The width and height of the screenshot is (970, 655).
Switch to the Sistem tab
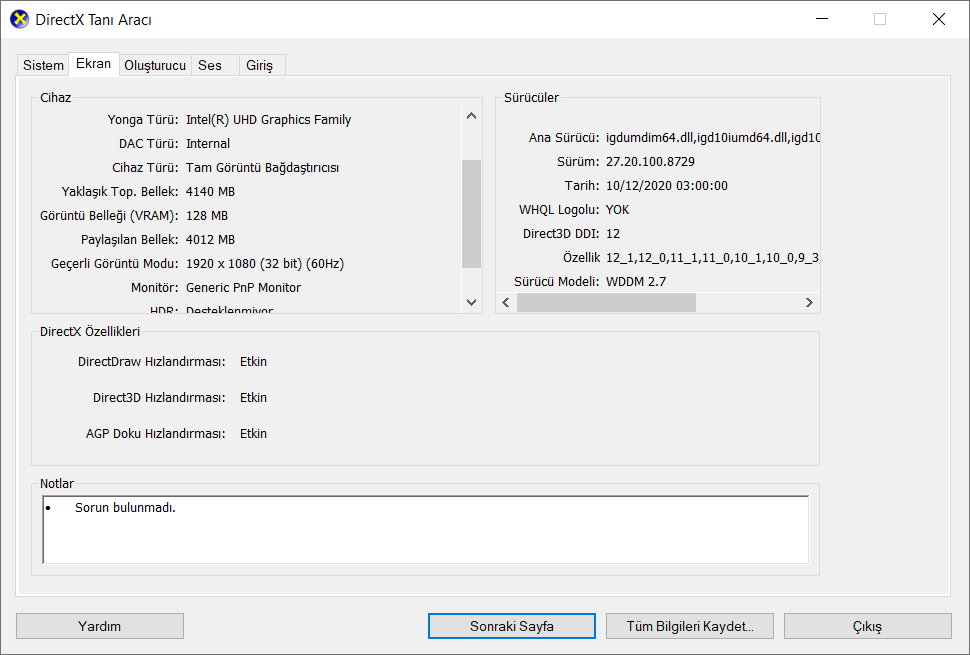coord(43,65)
